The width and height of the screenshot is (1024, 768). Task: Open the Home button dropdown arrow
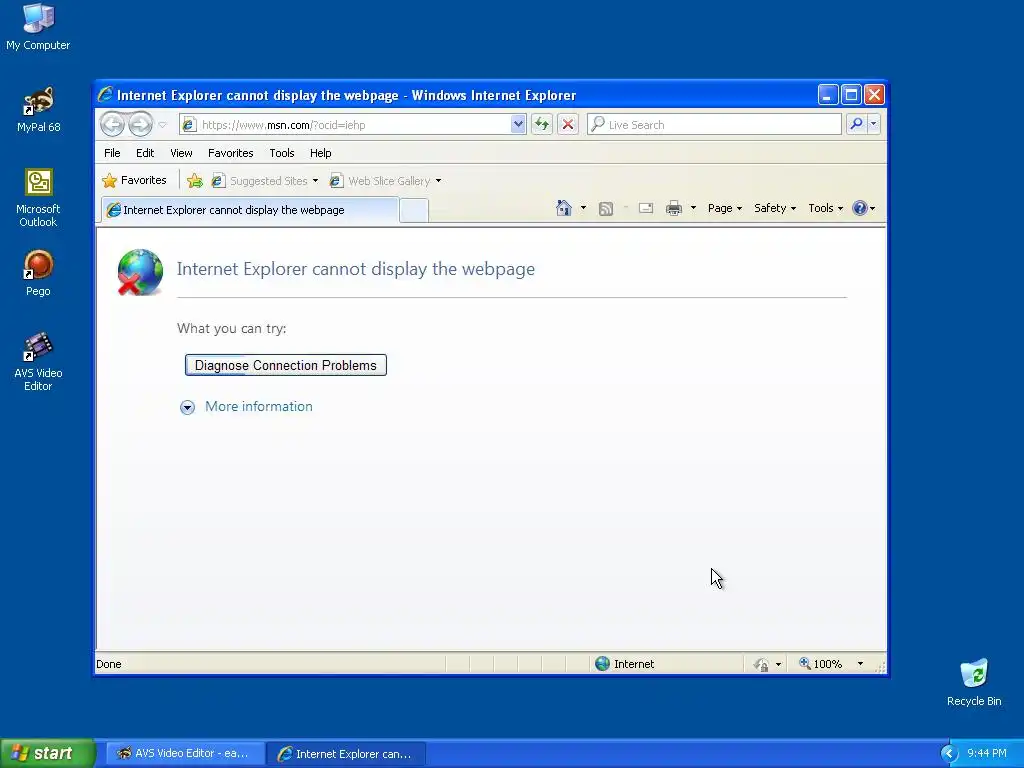583,208
